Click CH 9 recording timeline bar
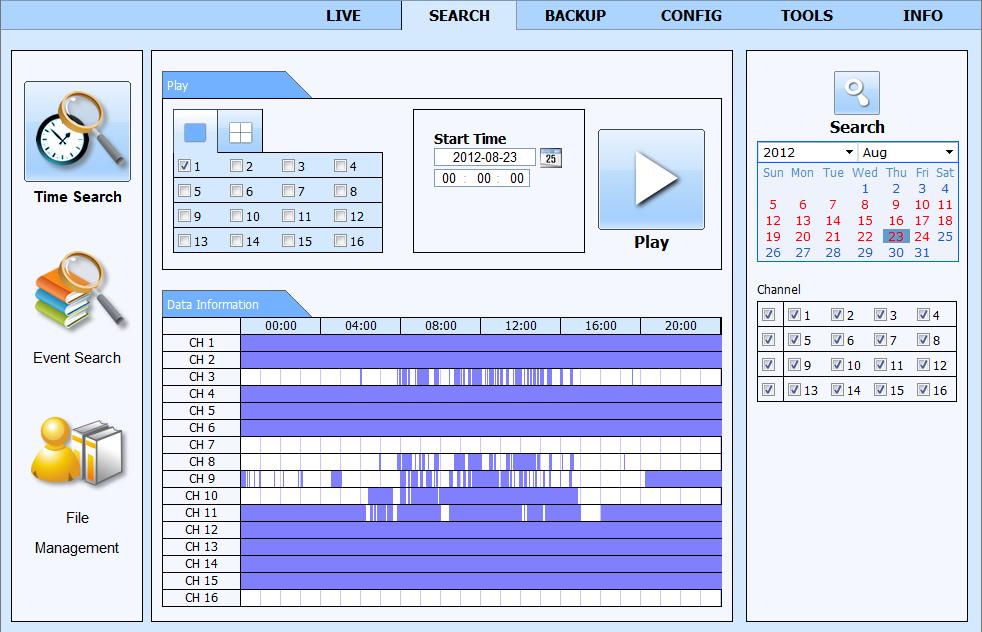Viewport: 982px width, 632px height. (x=481, y=479)
